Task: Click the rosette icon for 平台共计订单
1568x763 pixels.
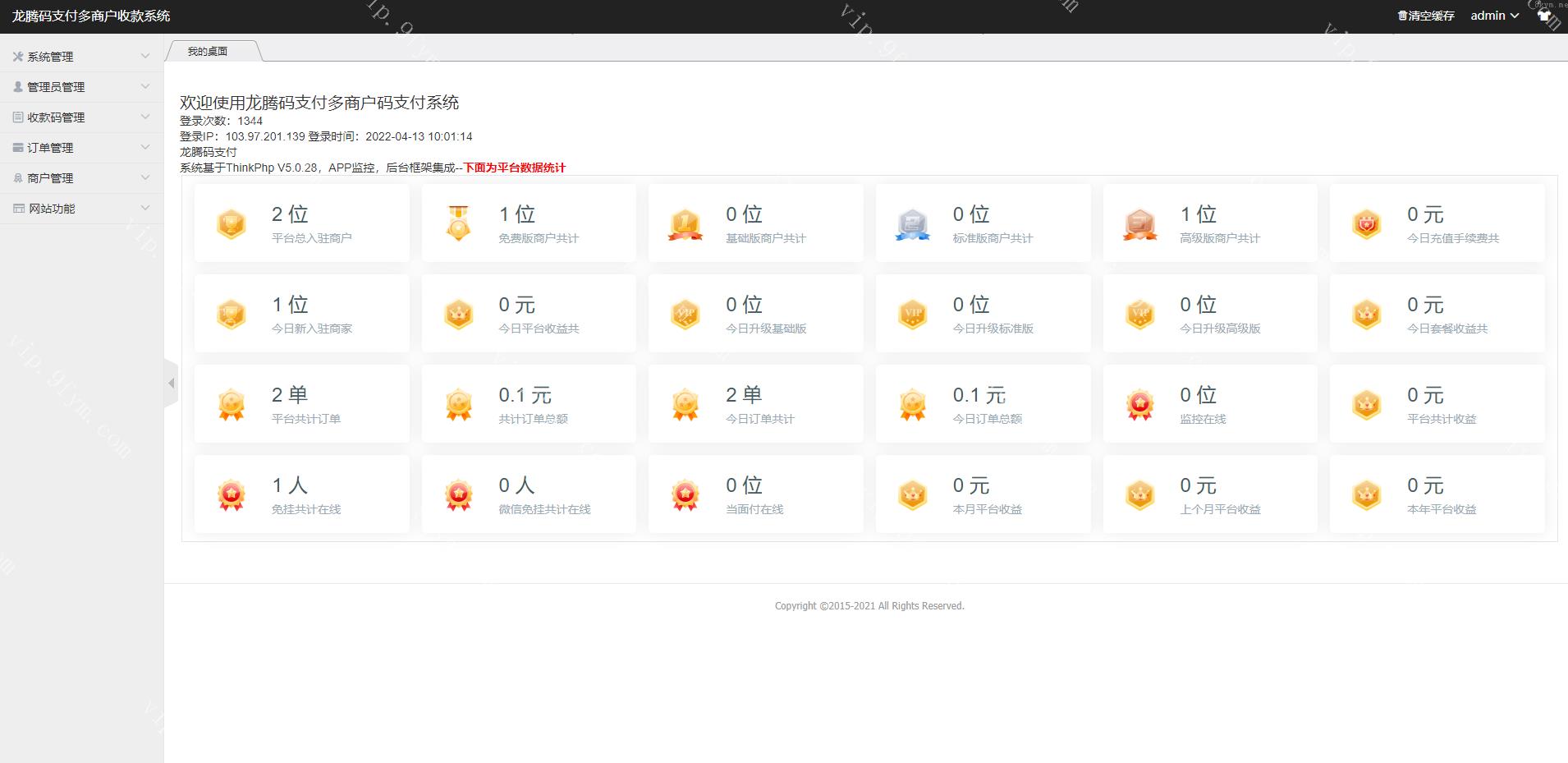Action: pyautogui.click(x=232, y=405)
